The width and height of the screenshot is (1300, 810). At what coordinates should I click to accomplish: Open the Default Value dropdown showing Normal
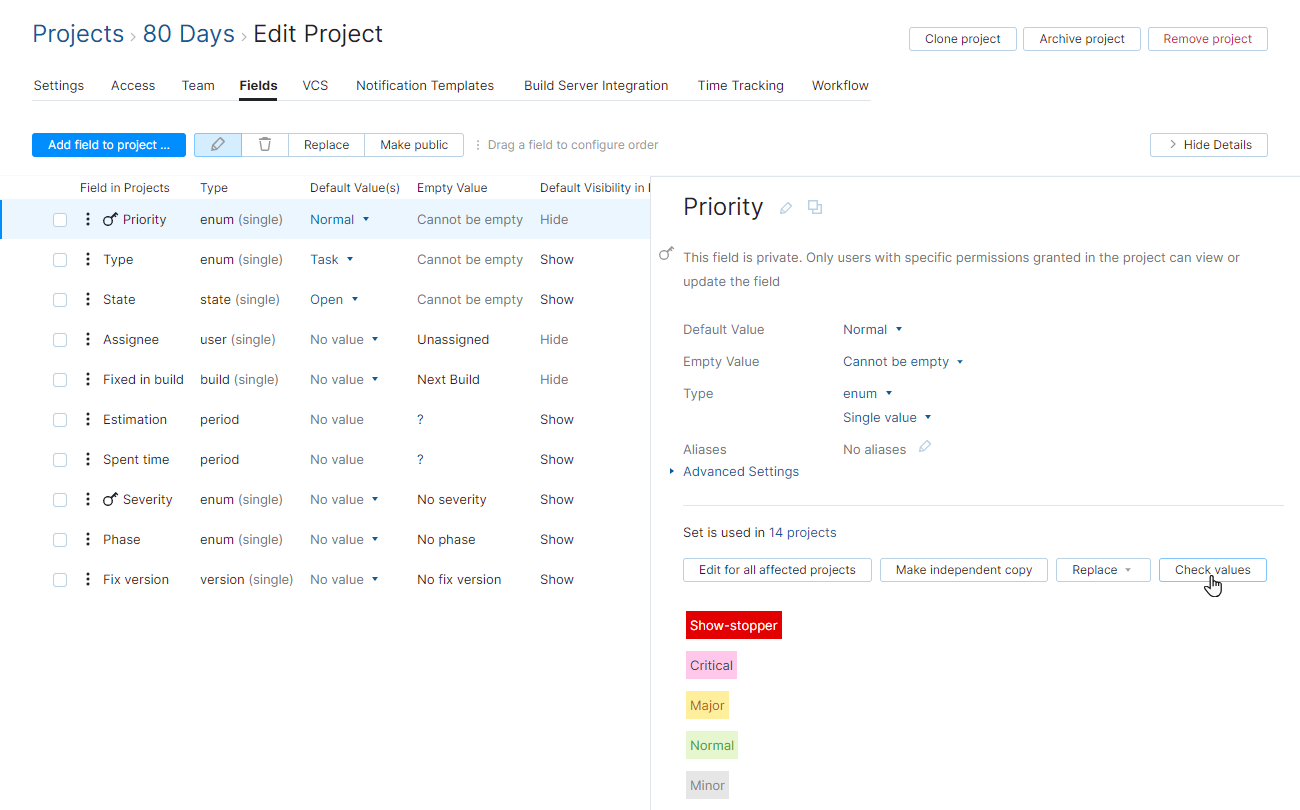coord(872,329)
